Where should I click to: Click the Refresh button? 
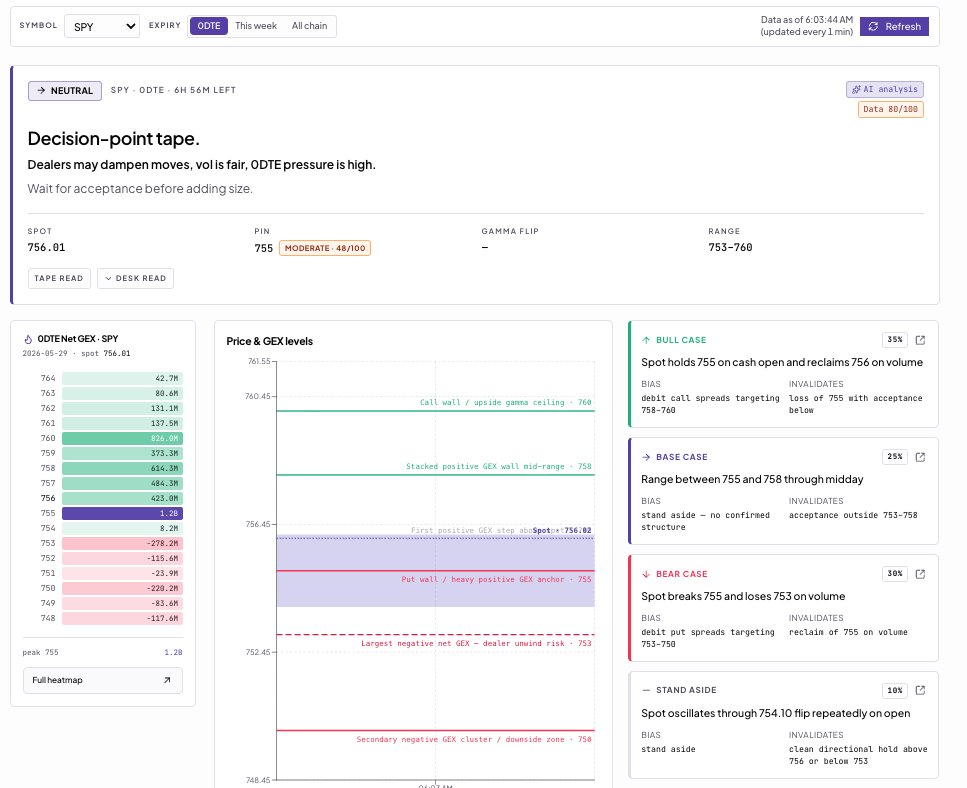coord(894,27)
